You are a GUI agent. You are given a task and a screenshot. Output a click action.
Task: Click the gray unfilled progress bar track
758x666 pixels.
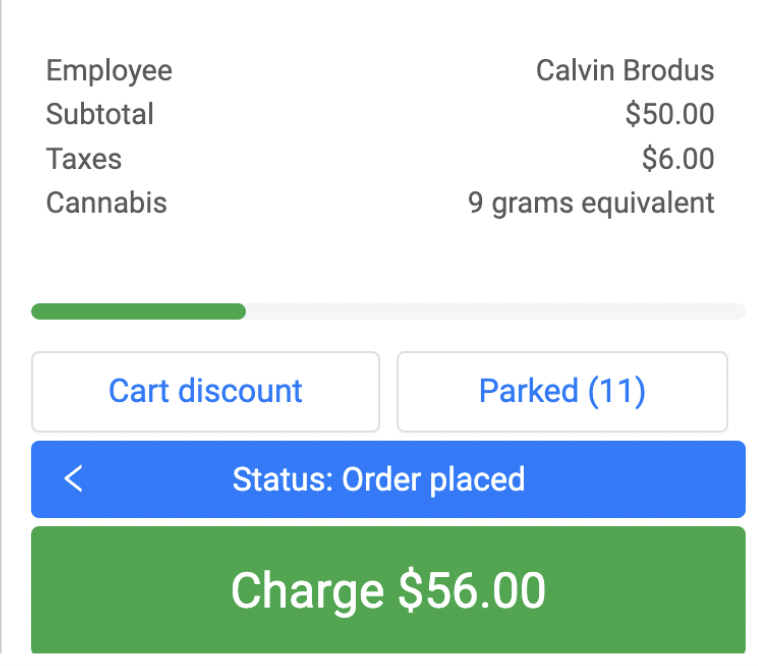(x=495, y=311)
